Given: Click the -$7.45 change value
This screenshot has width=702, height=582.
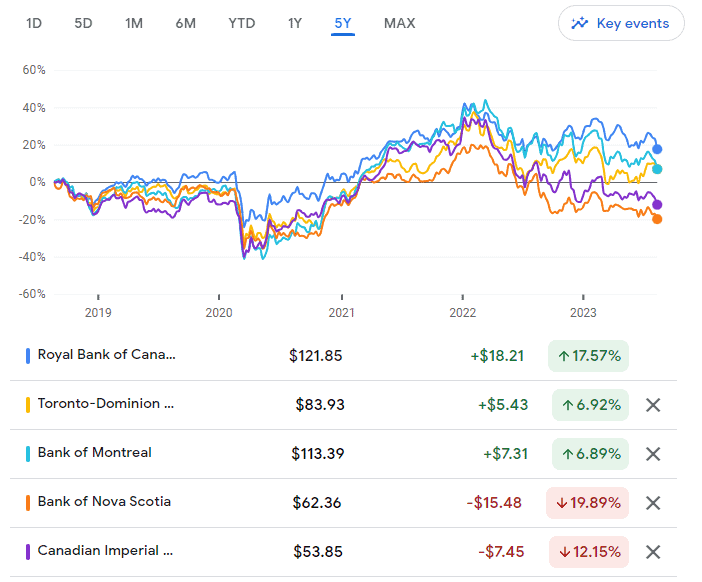Looking at the screenshot, I should (x=501, y=552).
